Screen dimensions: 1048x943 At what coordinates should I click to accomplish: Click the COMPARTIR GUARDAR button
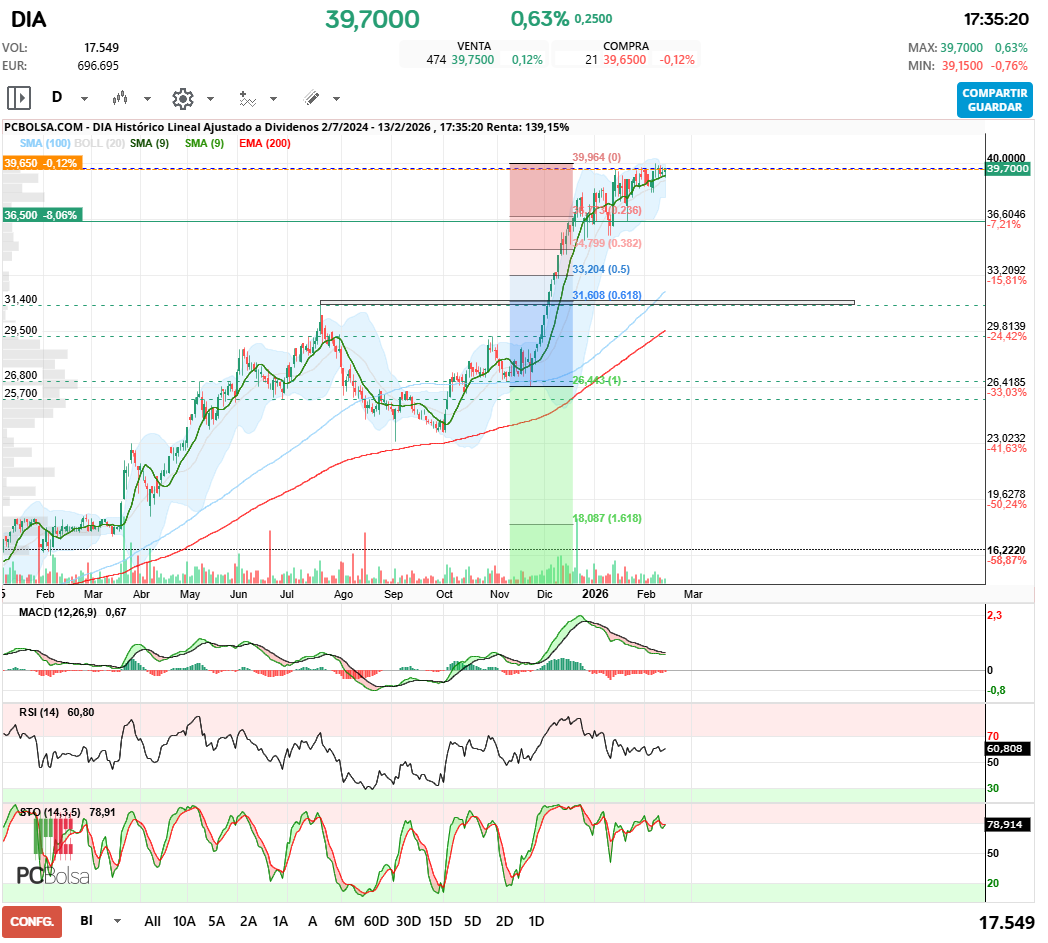(x=994, y=100)
